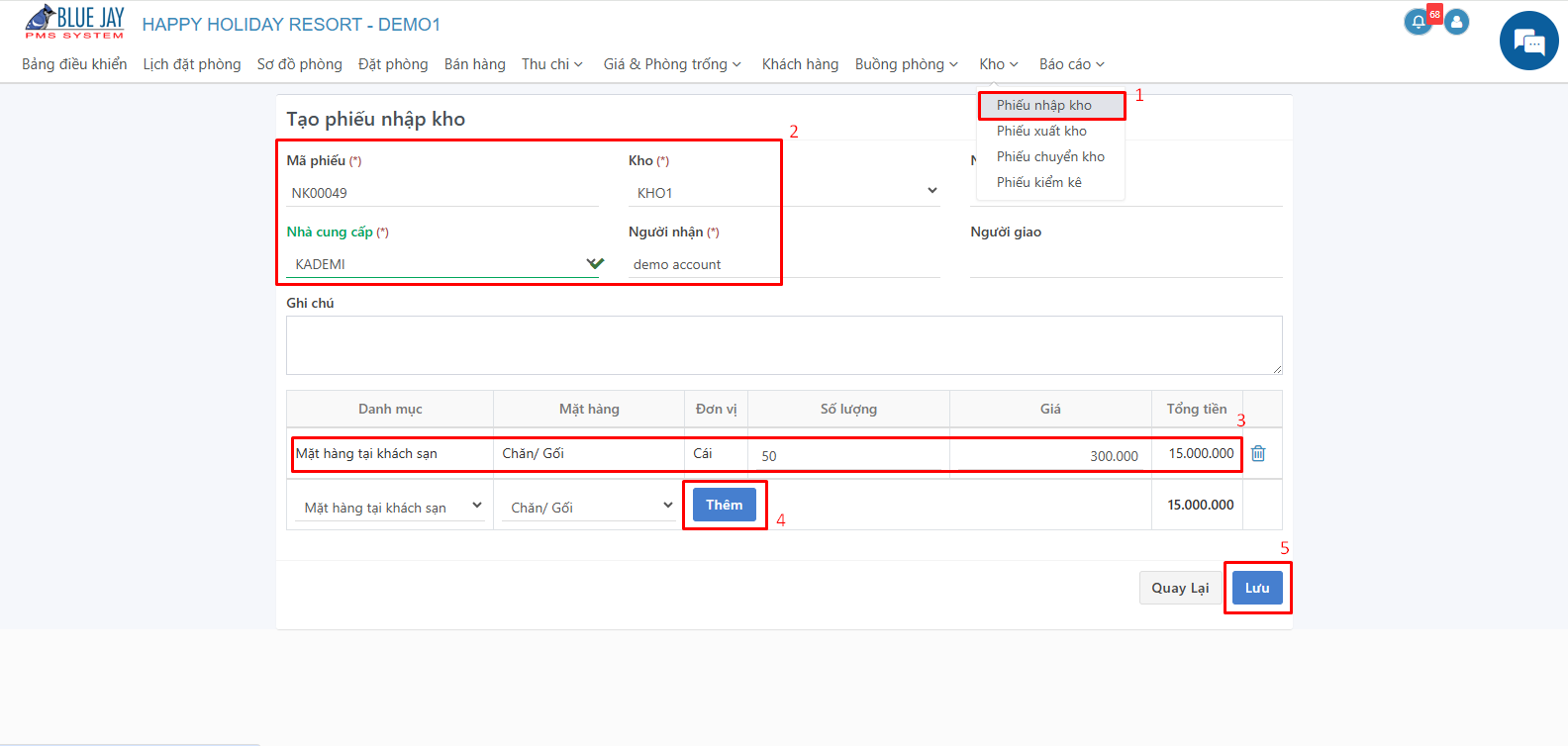Collapse the Kho dropdown menu

point(999,64)
